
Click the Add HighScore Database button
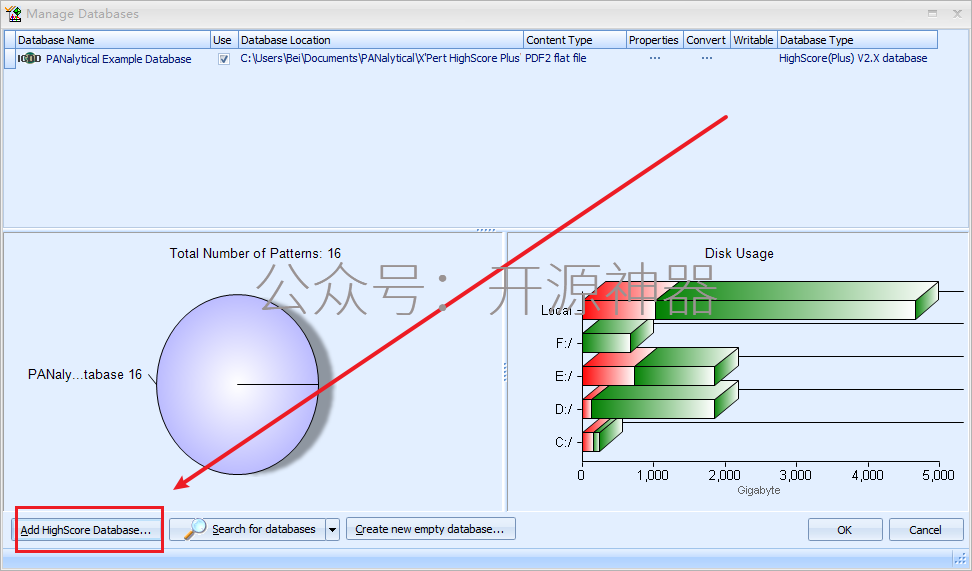[x=86, y=529]
